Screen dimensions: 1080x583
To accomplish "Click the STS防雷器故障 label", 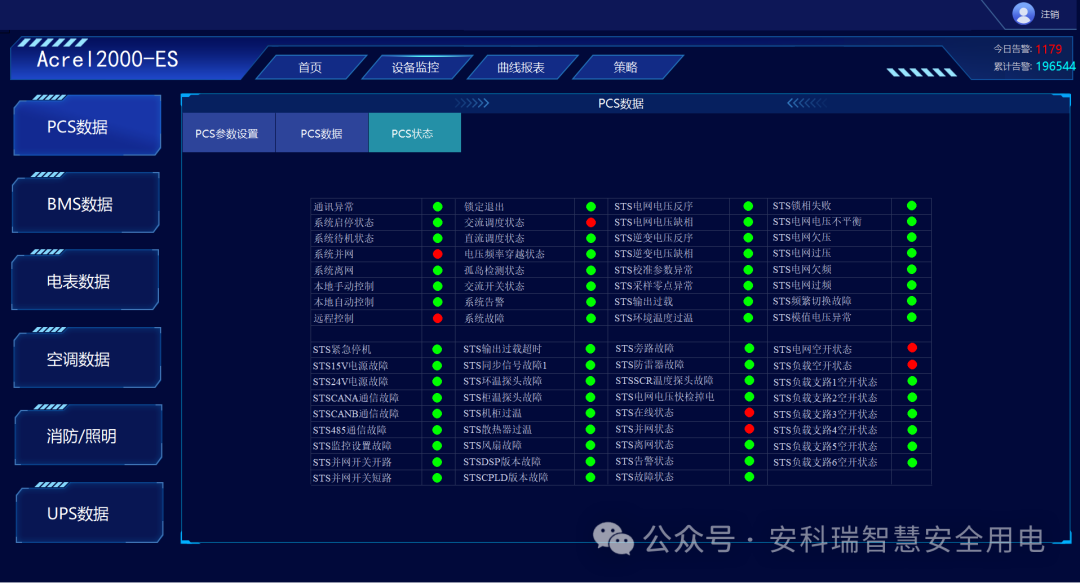I will click(x=650, y=365).
